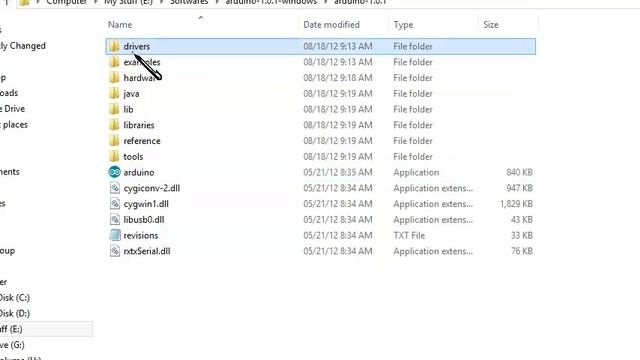Image resolution: width=640 pixels, height=360 pixels.
Task: Click the 43 KB size of libusb0.dll
Action: point(522,220)
